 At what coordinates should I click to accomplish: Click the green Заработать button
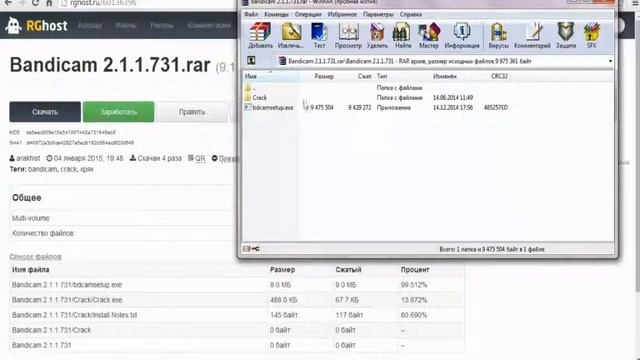click(x=118, y=112)
